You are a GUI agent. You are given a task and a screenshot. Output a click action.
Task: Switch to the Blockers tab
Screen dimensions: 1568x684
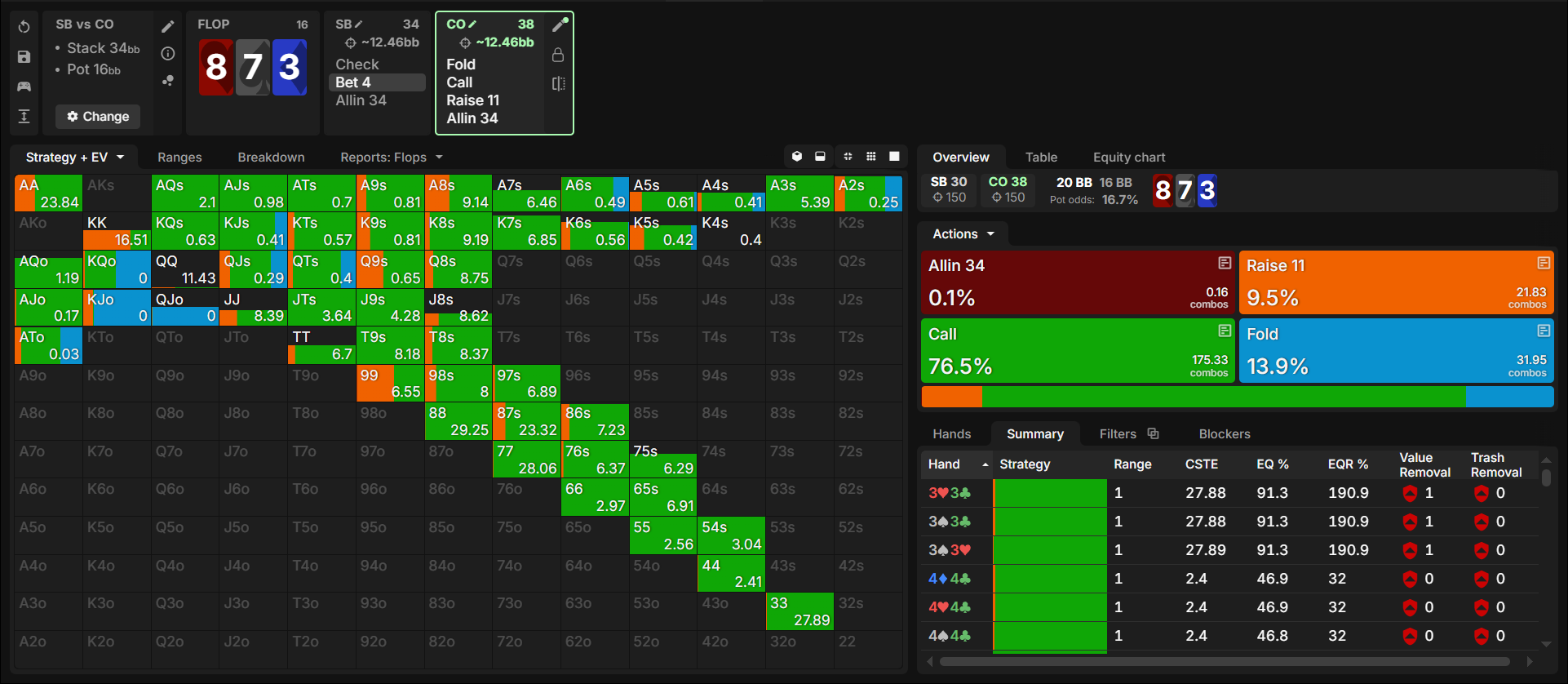(1225, 433)
